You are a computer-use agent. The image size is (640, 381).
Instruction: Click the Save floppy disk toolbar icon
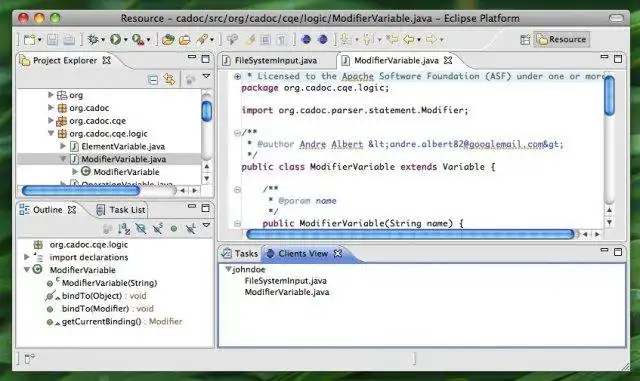[52, 40]
